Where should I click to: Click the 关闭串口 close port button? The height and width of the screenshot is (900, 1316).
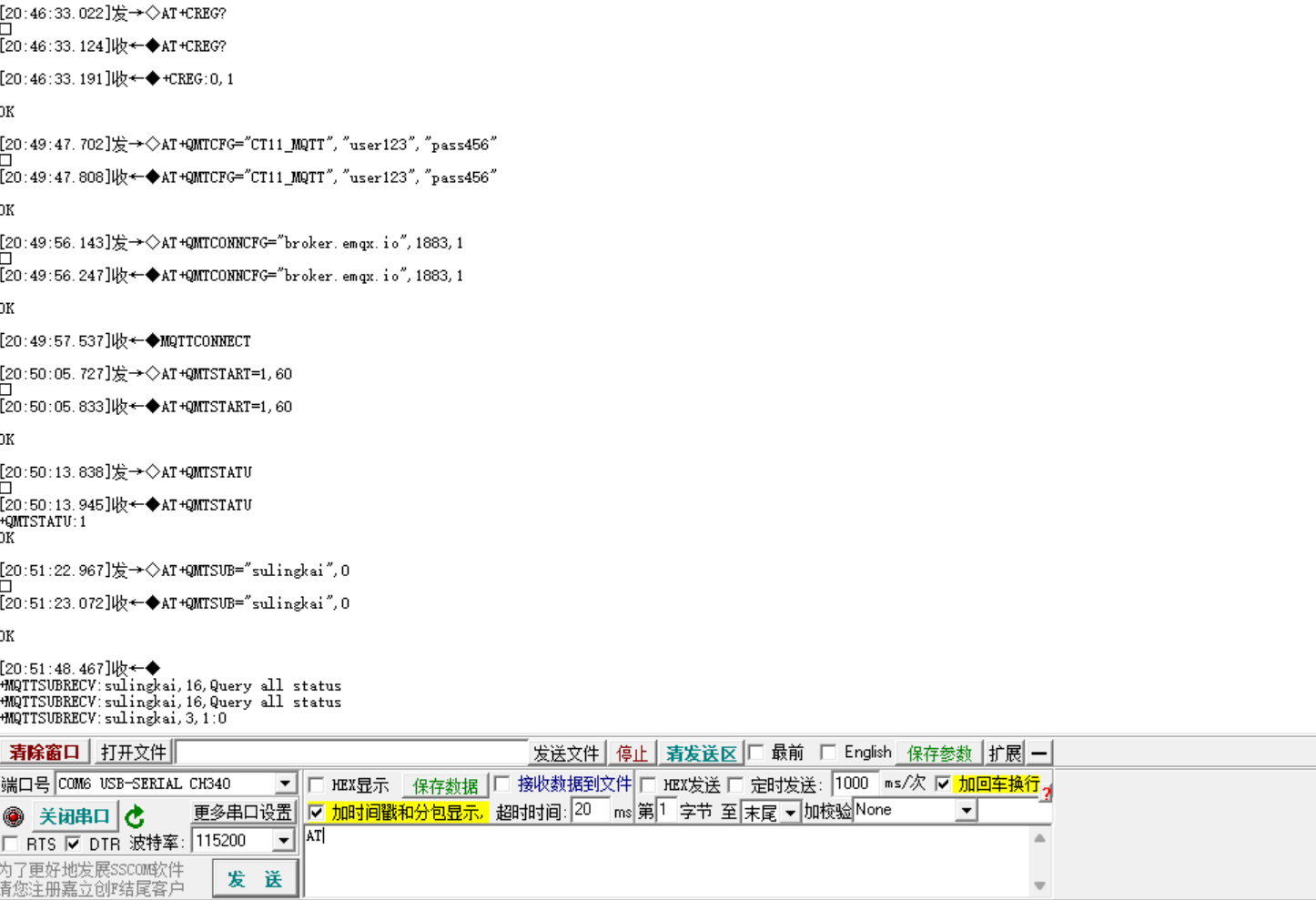click(75, 816)
